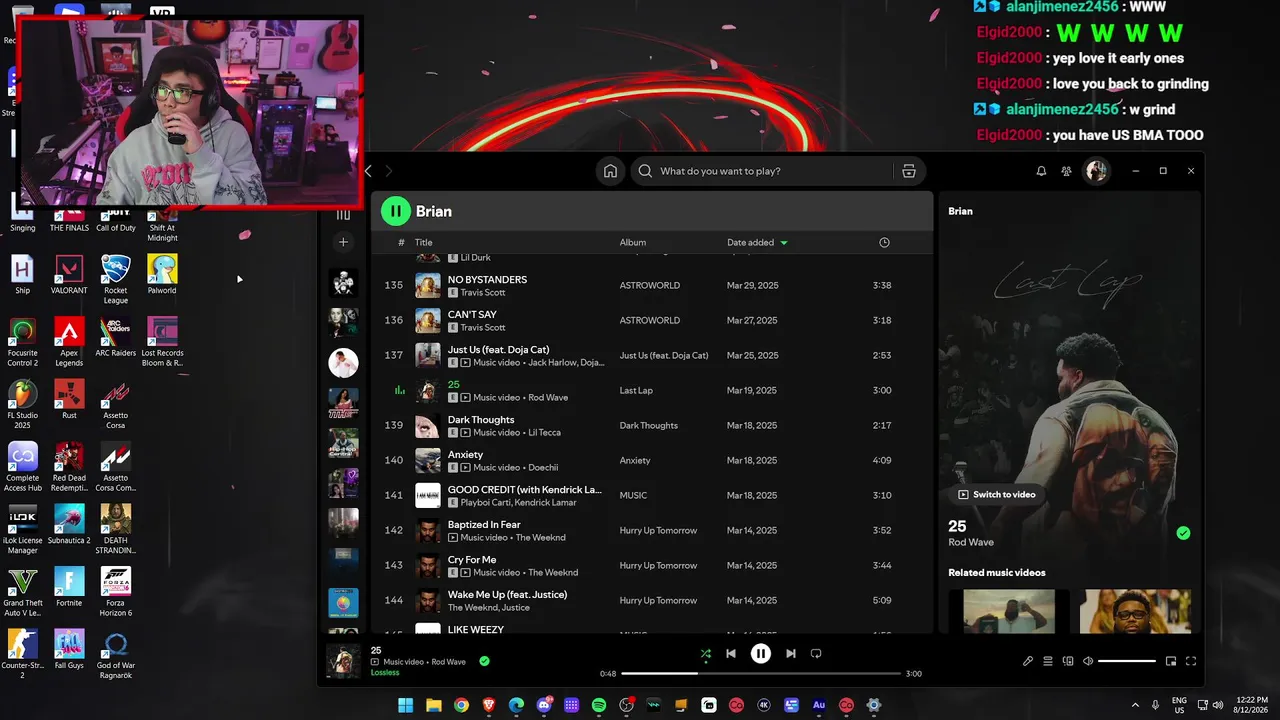
Task: Pause the Brian playlist with green button
Action: (396, 211)
